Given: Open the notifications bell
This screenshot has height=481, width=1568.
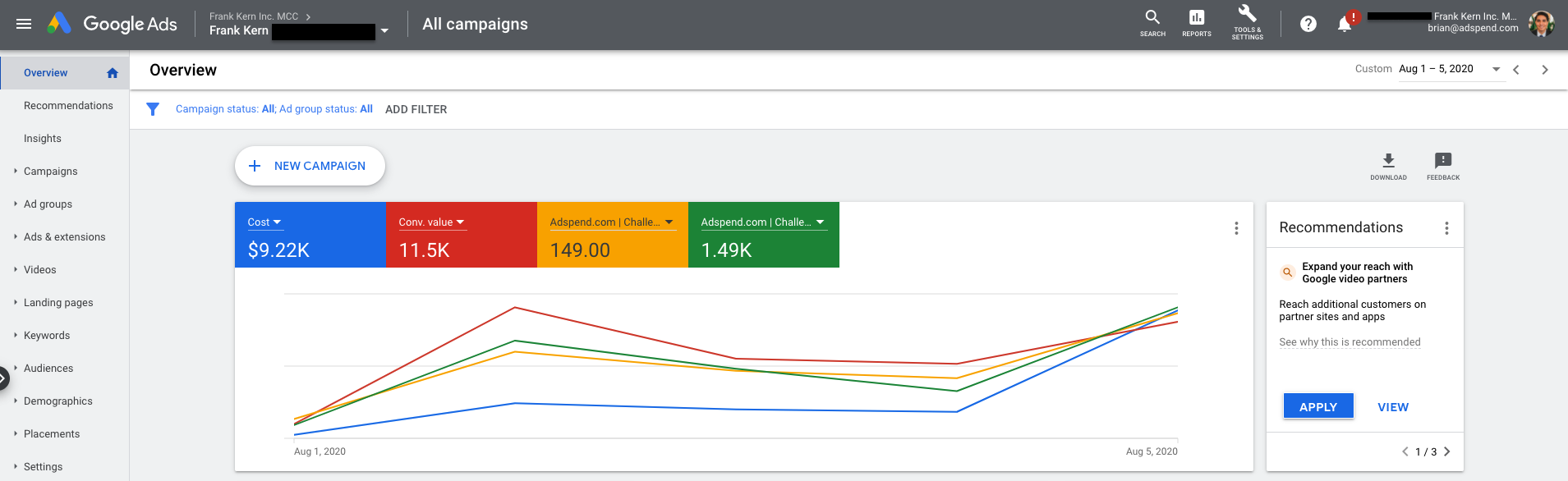Looking at the screenshot, I should (1345, 24).
